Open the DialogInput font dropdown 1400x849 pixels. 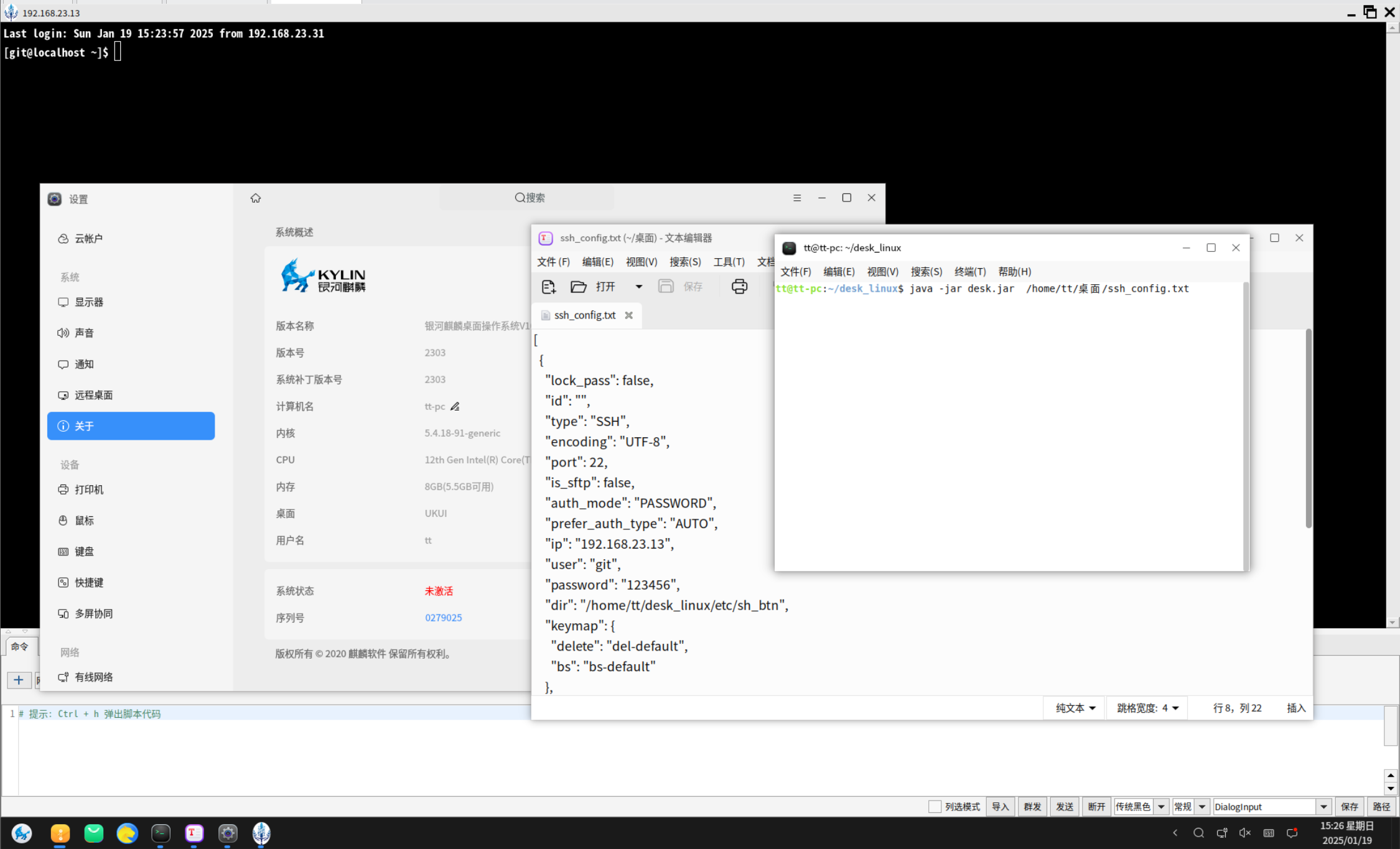pyautogui.click(x=1323, y=807)
